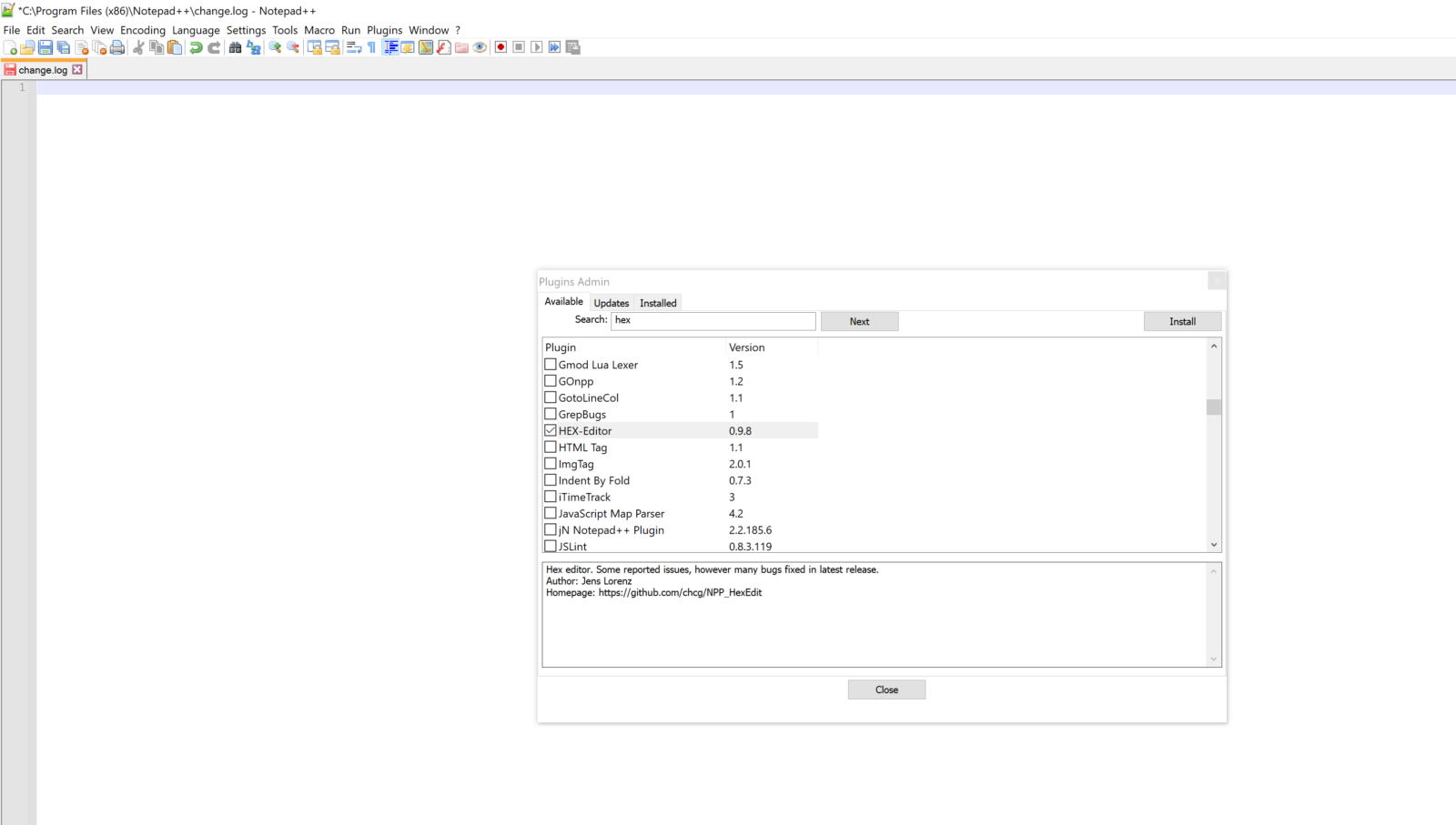Viewport: 1456px width, 825px height.
Task: Click inside the Search input field
Action: 713,320
